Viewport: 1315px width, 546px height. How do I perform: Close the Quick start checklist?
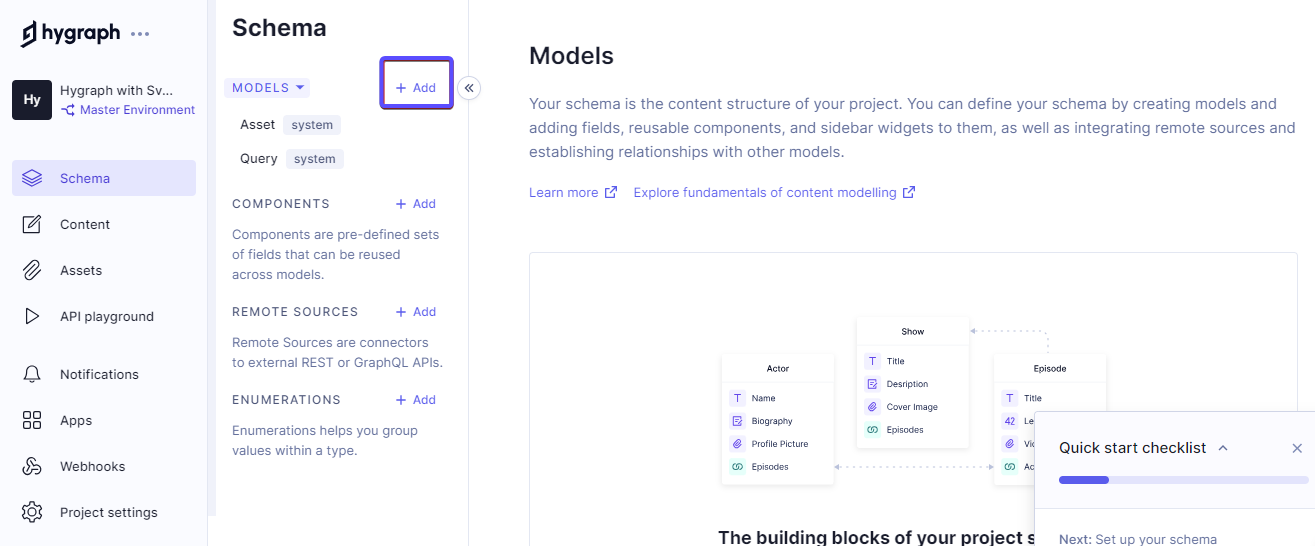1297,448
